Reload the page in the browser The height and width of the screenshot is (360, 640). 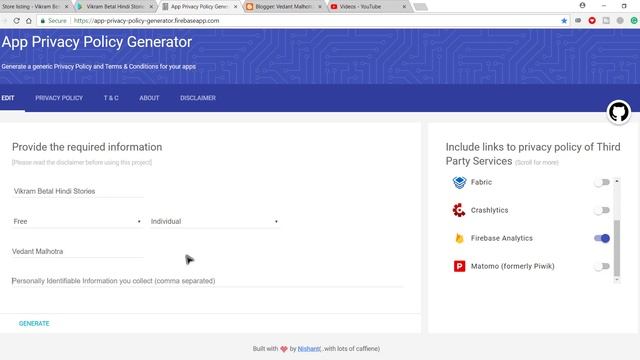pos(16,20)
